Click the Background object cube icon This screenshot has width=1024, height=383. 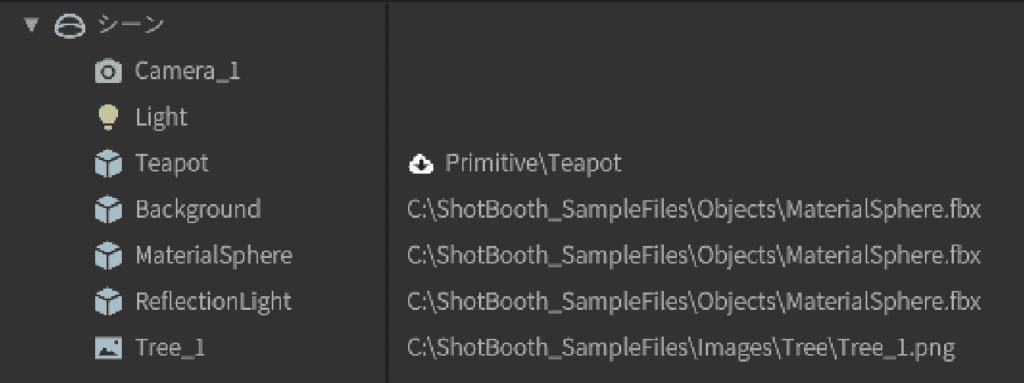click(x=108, y=210)
